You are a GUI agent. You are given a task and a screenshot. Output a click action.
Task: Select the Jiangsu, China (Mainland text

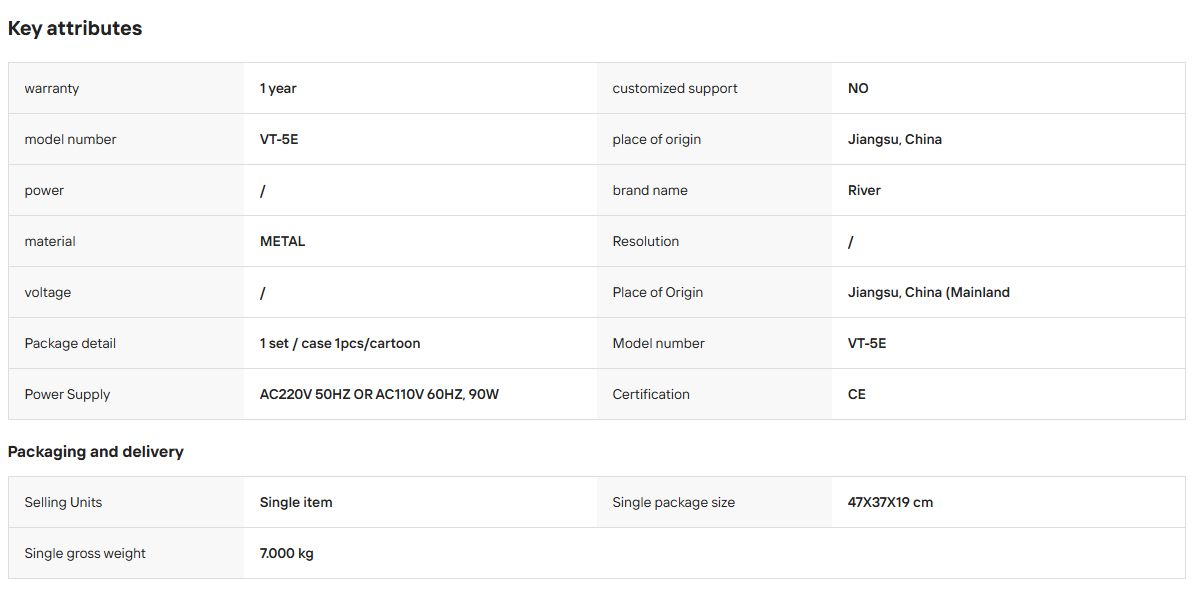929,292
